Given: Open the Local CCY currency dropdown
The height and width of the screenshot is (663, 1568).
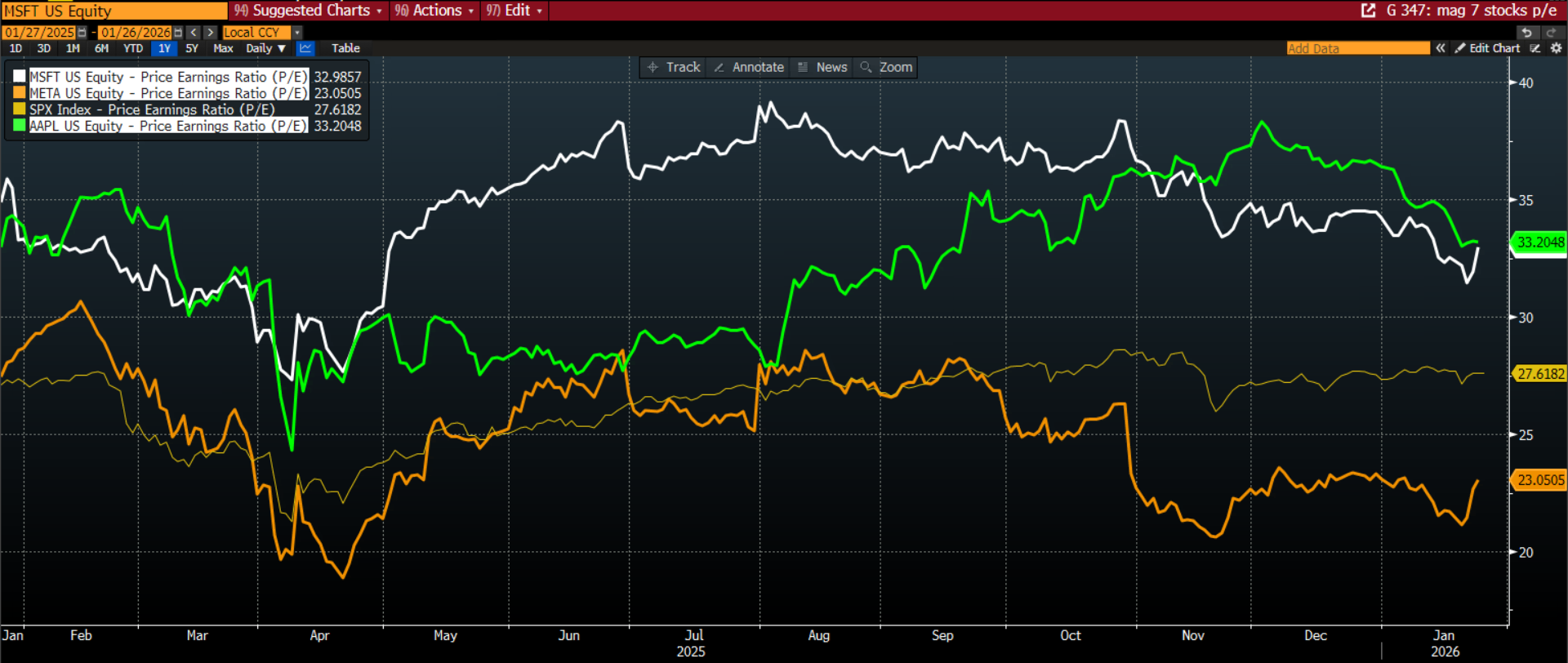Looking at the screenshot, I should tap(297, 33).
